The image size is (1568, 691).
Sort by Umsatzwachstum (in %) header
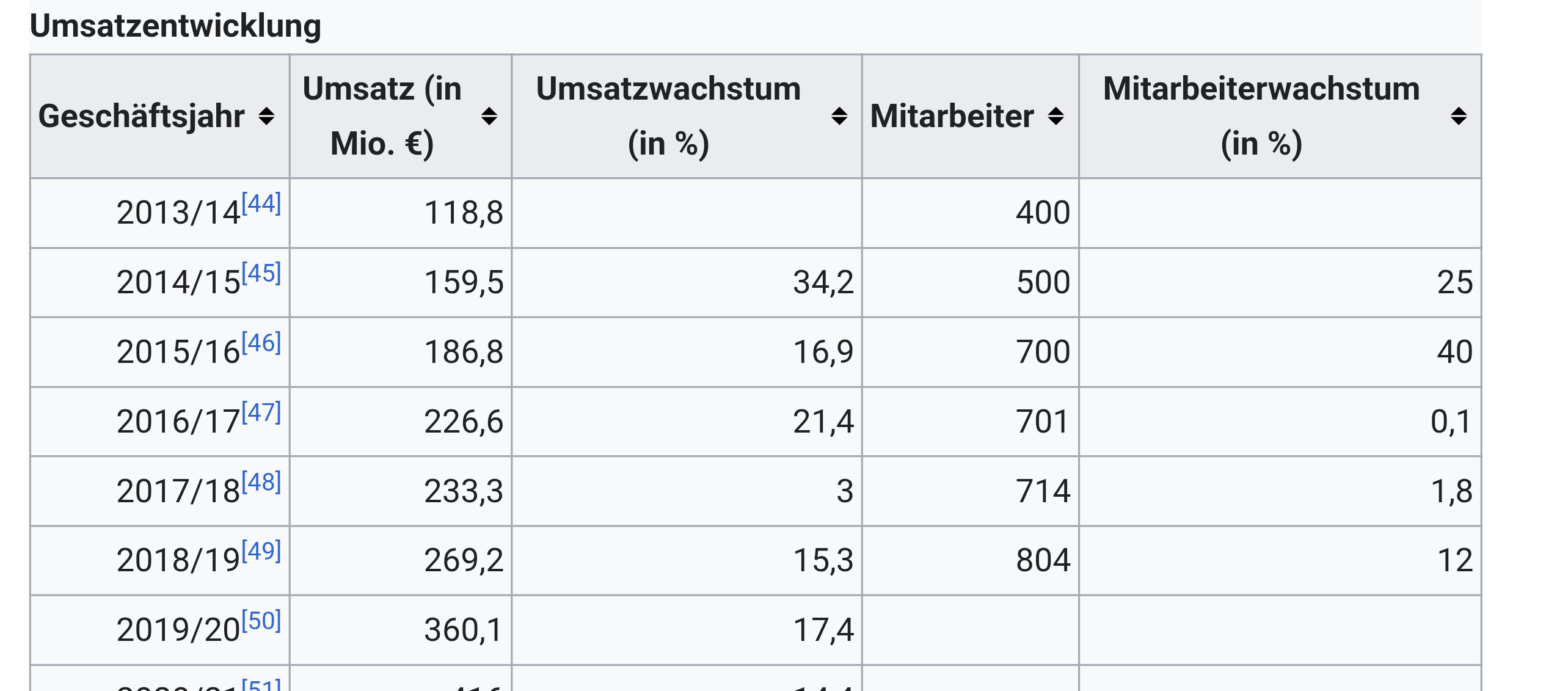tap(668, 116)
